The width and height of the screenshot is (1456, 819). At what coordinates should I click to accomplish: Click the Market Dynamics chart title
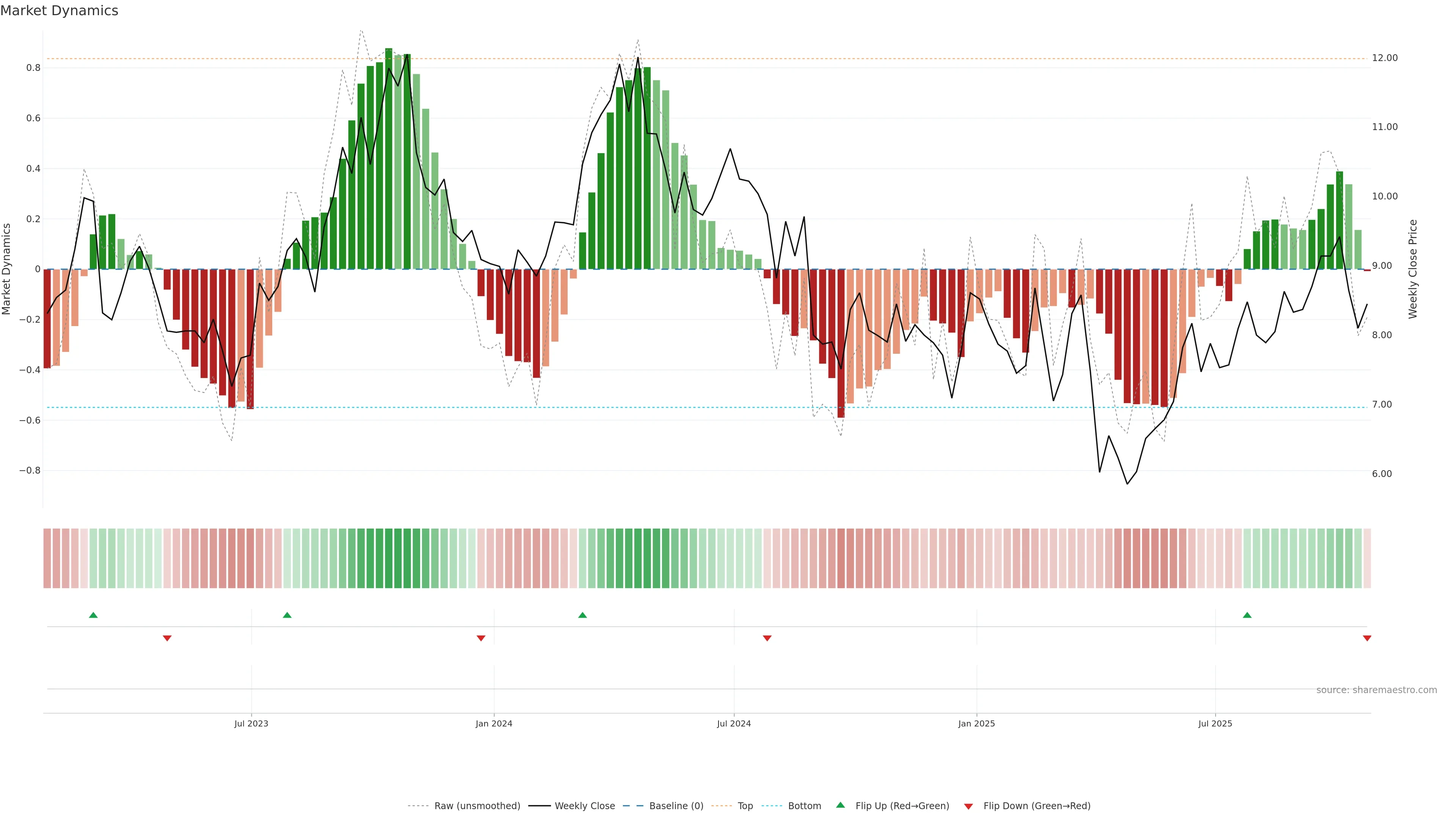click(x=60, y=11)
